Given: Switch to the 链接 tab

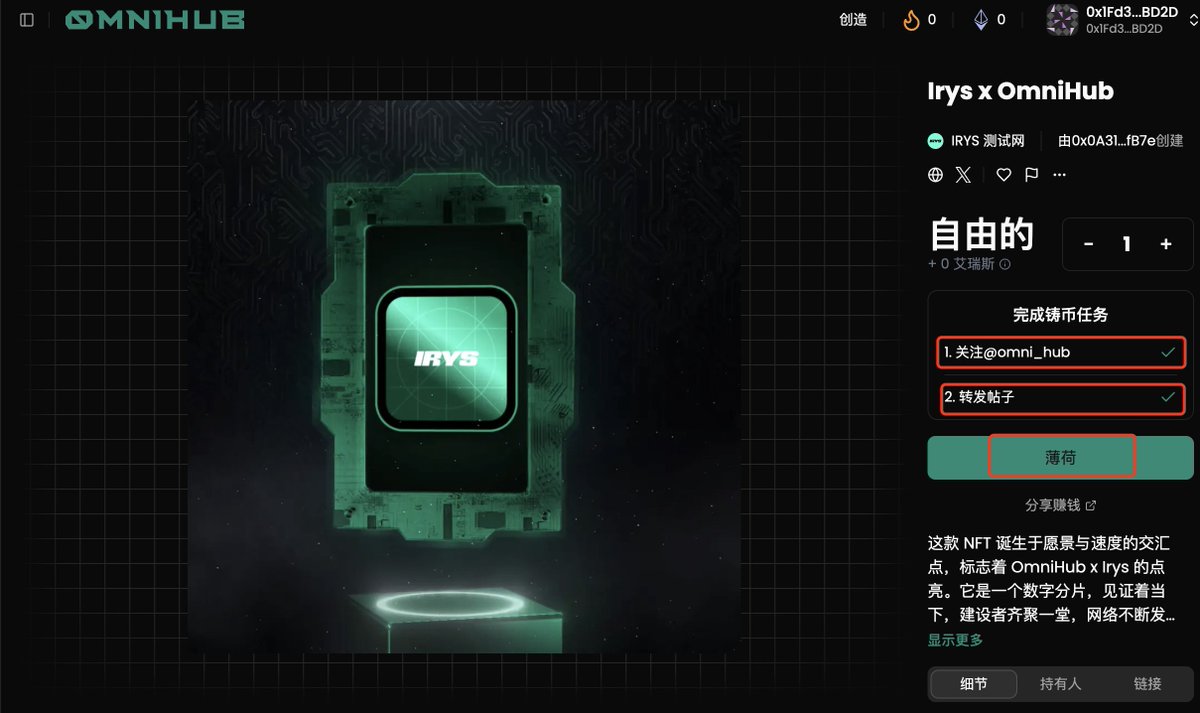Looking at the screenshot, I should pos(1148,684).
